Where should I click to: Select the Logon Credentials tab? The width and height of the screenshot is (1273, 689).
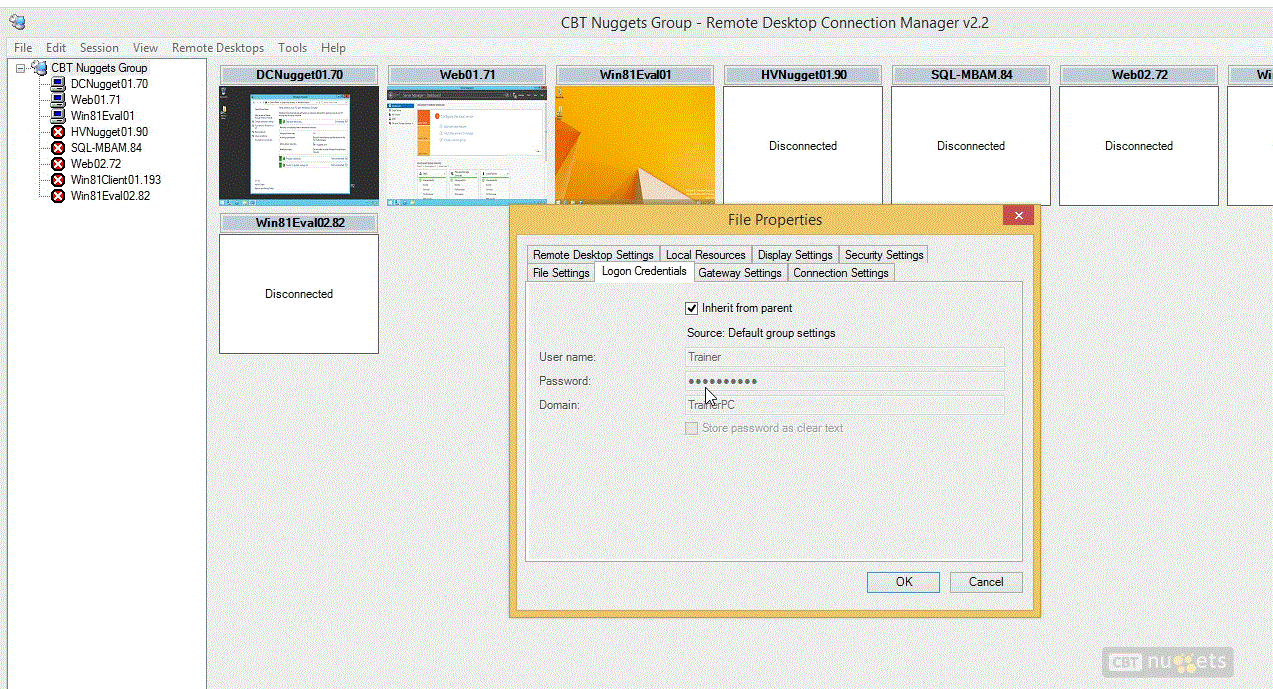(x=644, y=271)
